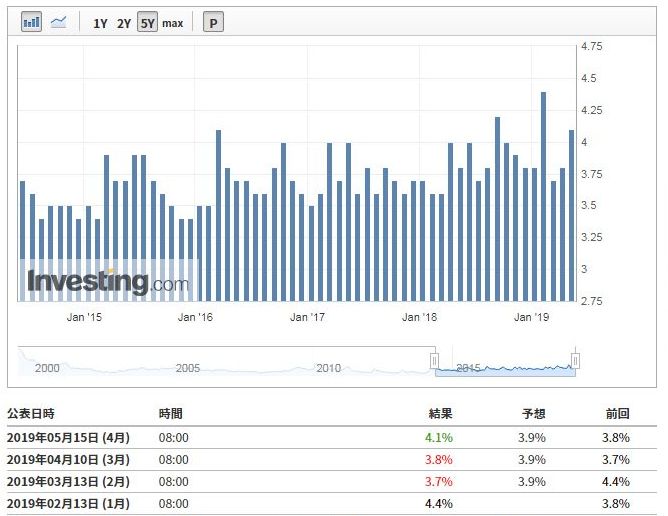Select the 2Y time range
The height and width of the screenshot is (516, 668).
point(124,23)
